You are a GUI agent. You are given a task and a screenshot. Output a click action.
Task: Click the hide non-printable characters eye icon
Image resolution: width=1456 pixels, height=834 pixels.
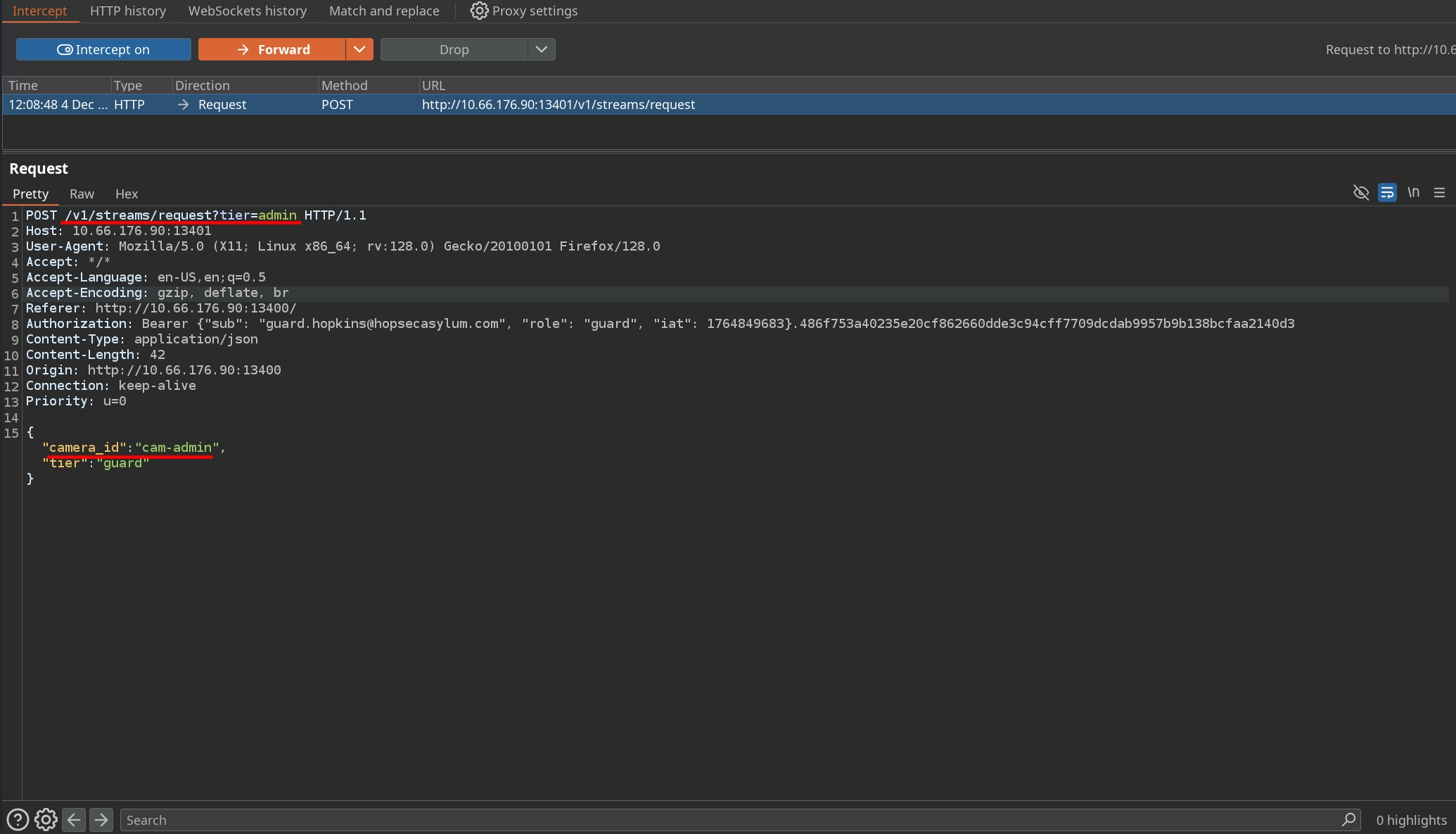pos(1360,193)
